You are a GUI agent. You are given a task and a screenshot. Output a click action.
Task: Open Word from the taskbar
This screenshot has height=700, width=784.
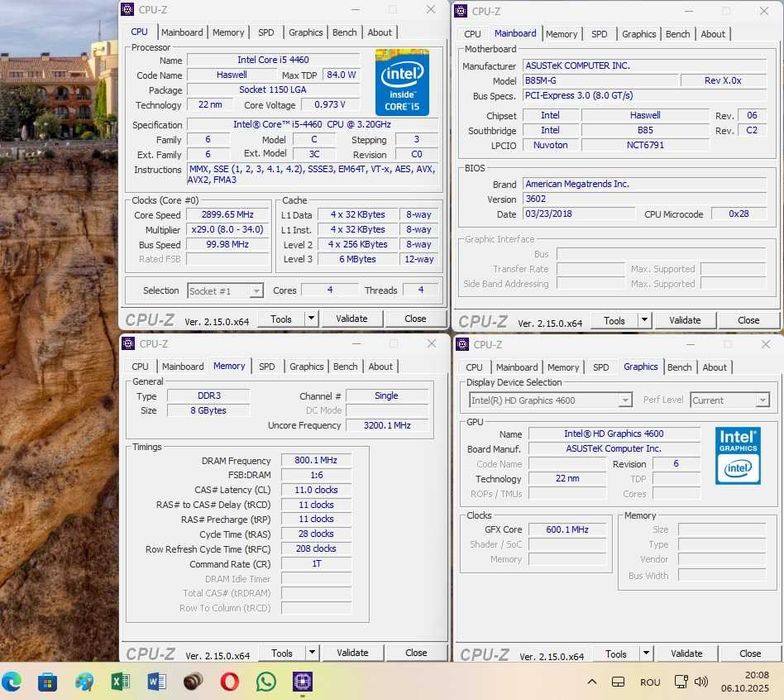pyautogui.click(x=157, y=682)
